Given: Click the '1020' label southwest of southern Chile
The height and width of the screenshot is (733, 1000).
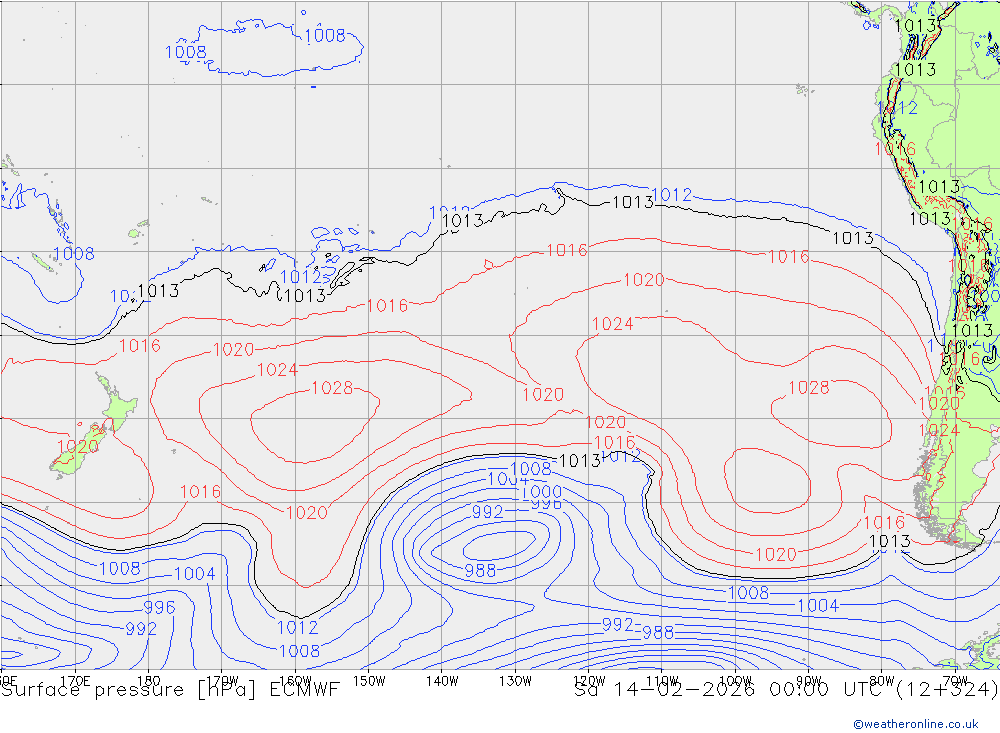Looking at the screenshot, I should pyautogui.click(x=776, y=554).
